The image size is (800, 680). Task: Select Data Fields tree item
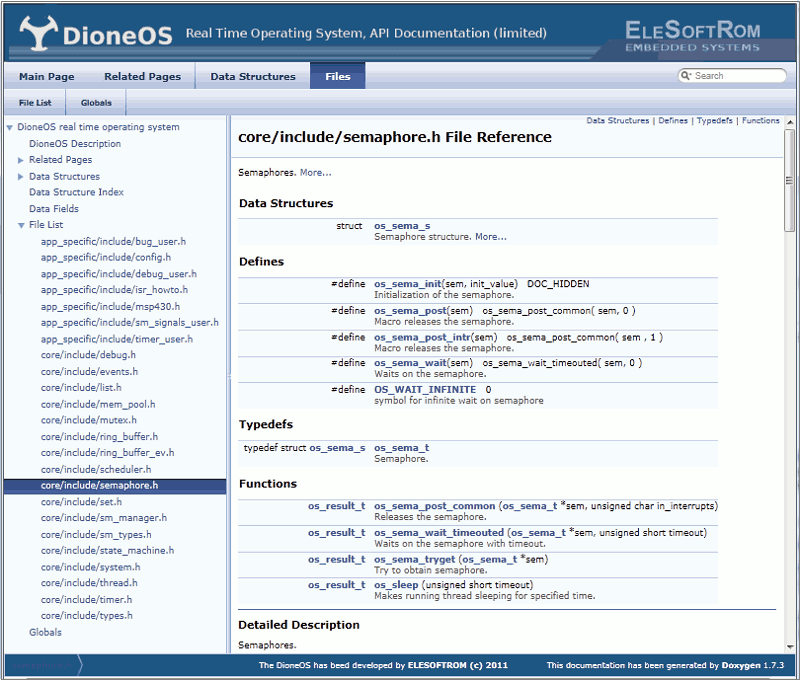tap(54, 209)
